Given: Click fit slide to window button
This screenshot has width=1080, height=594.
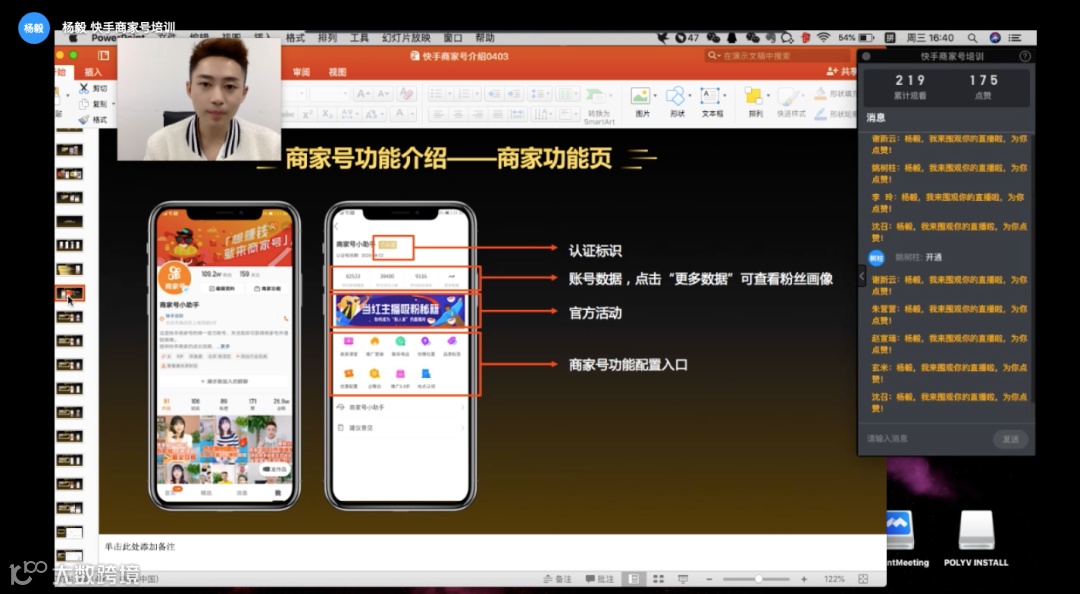Looking at the screenshot, I should pos(863,579).
